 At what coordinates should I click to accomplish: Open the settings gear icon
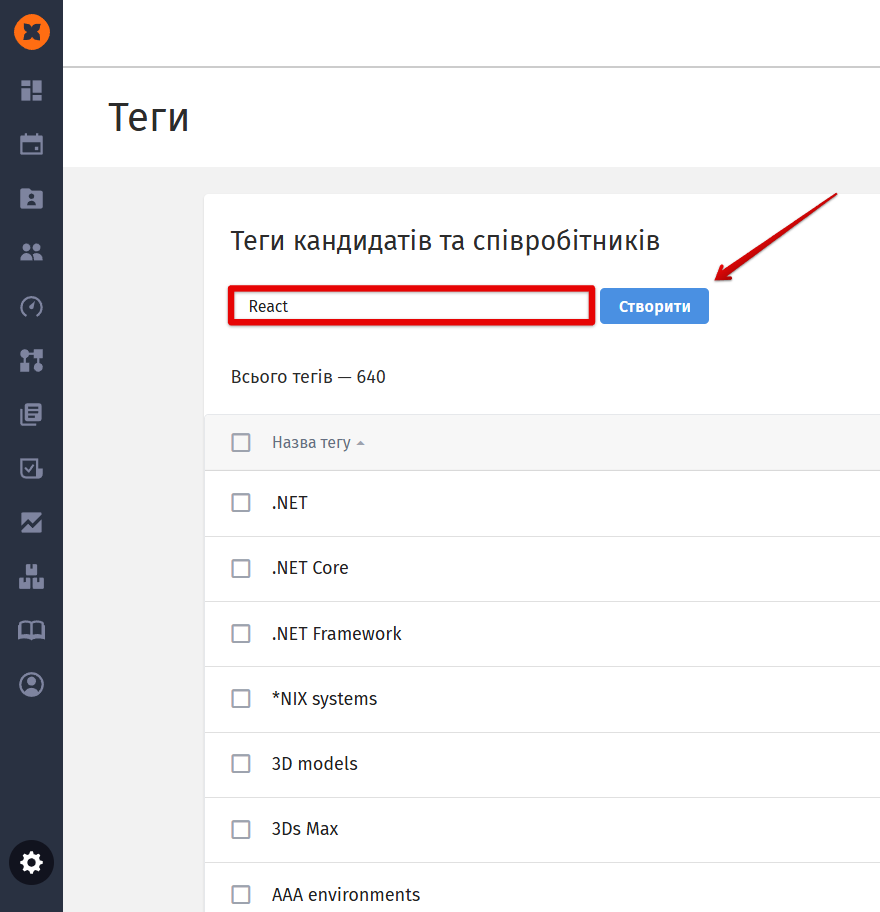pyautogui.click(x=32, y=862)
